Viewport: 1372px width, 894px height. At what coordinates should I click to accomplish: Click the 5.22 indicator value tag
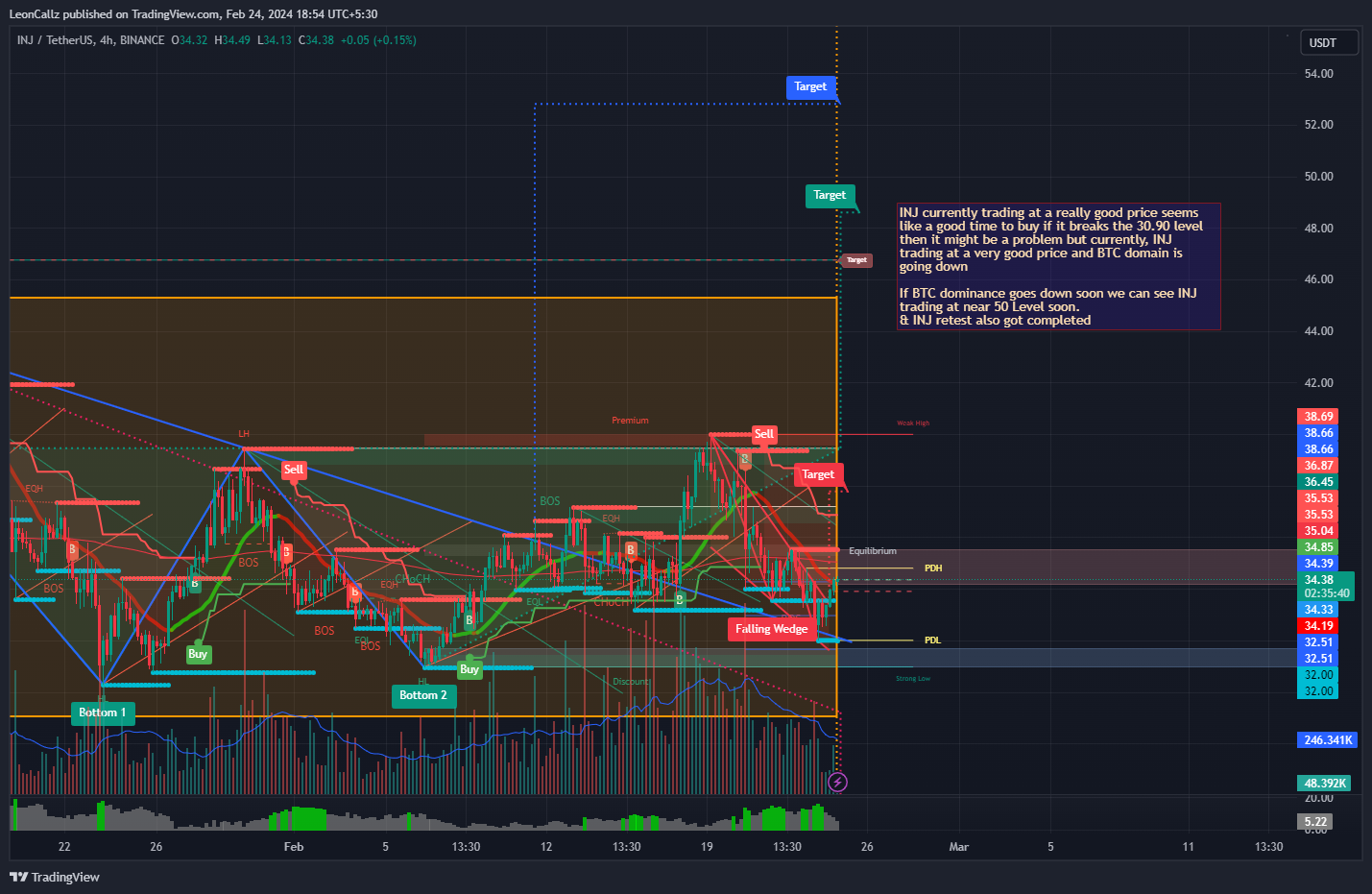(x=1314, y=822)
